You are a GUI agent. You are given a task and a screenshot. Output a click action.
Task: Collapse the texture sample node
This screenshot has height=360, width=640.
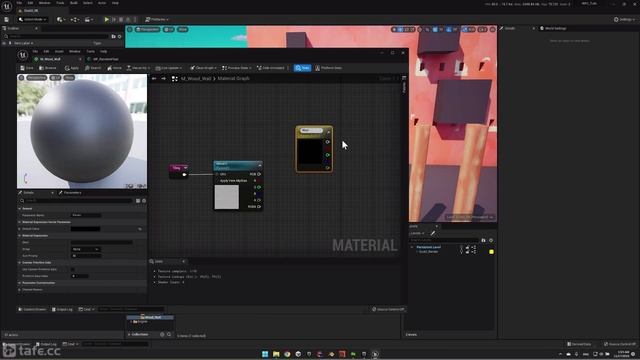coord(259,165)
